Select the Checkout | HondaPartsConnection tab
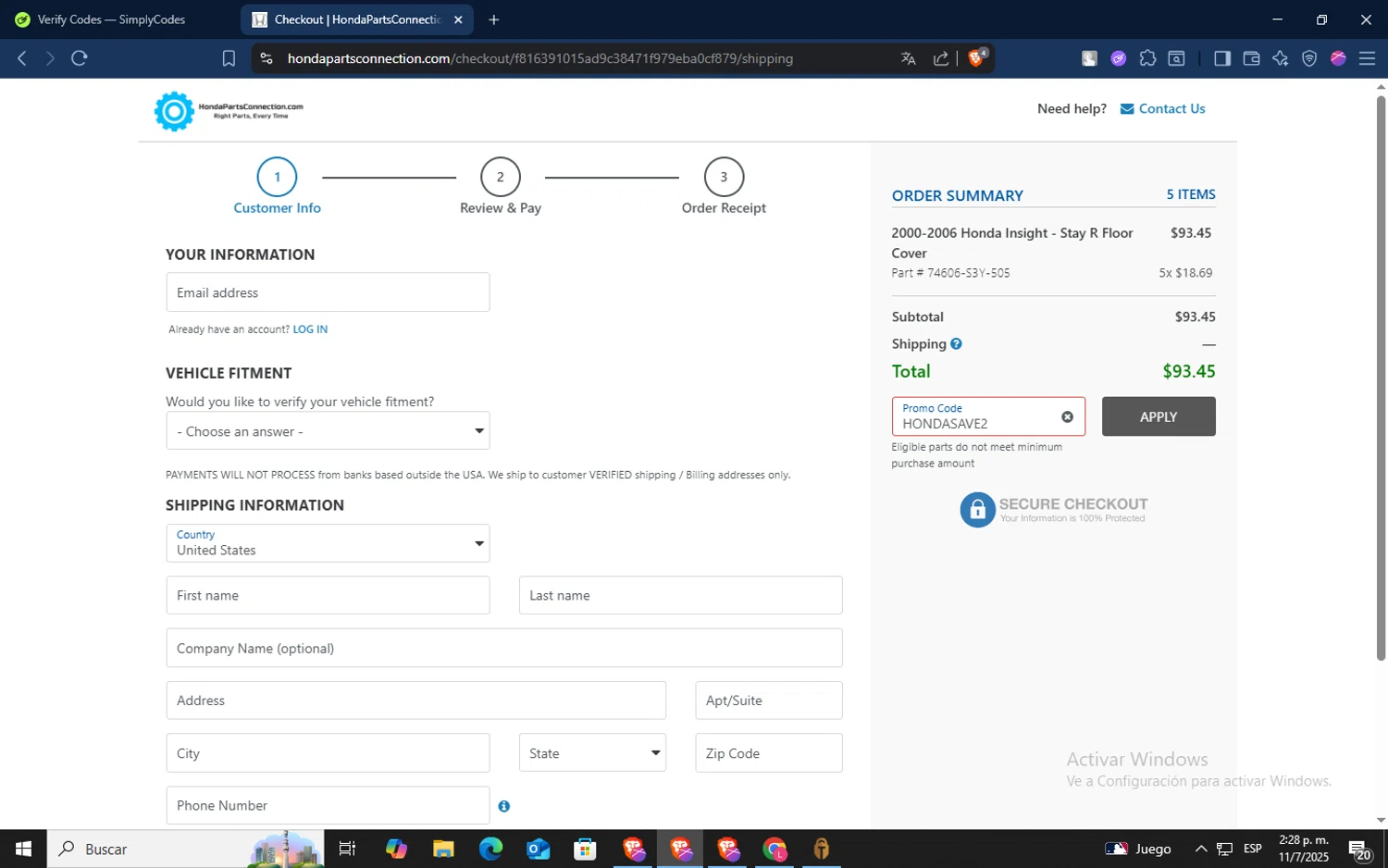 click(356, 19)
